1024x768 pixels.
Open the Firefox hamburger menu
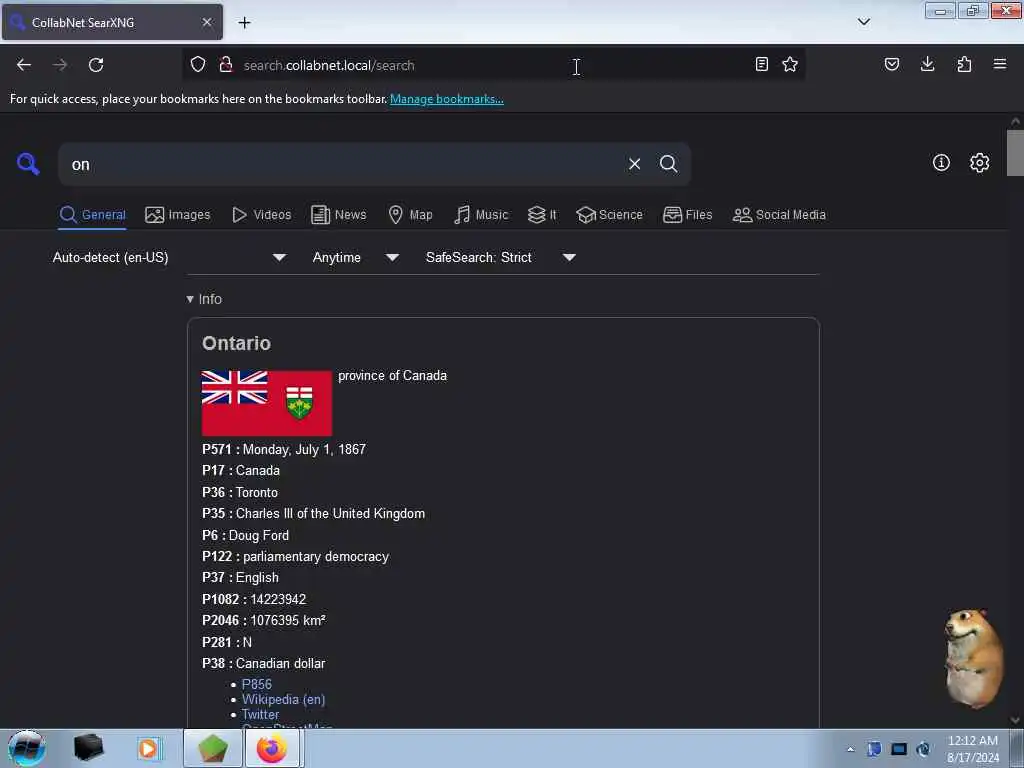pos(1000,64)
